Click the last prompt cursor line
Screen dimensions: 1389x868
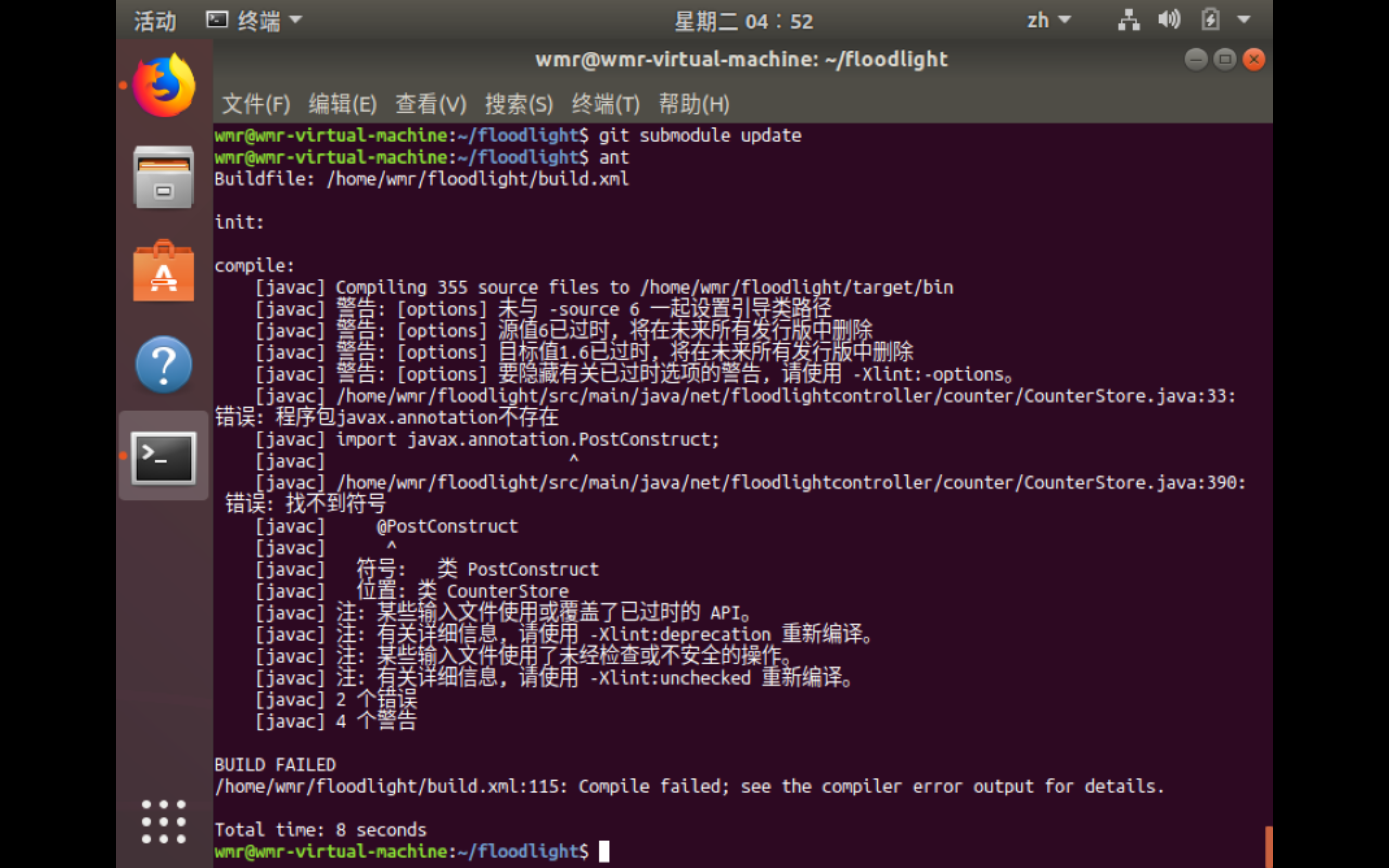click(x=411, y=851)
